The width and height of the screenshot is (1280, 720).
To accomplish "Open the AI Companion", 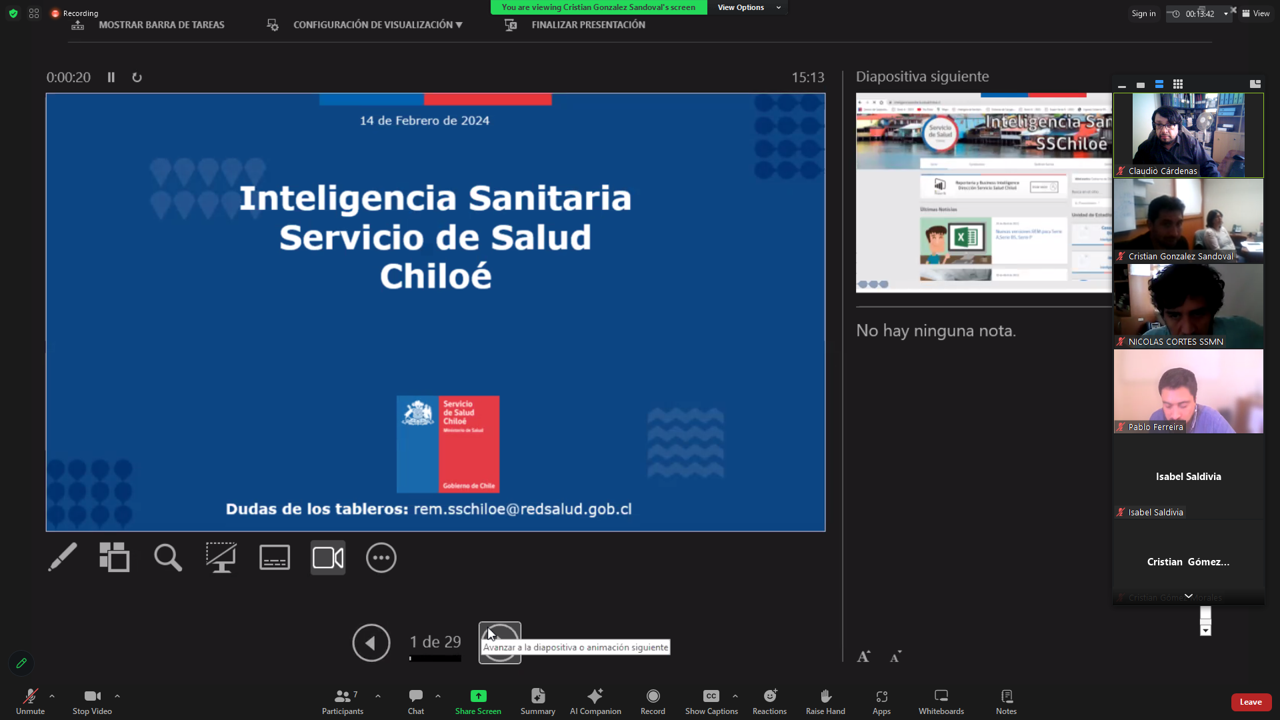I will tap(595, 701).
